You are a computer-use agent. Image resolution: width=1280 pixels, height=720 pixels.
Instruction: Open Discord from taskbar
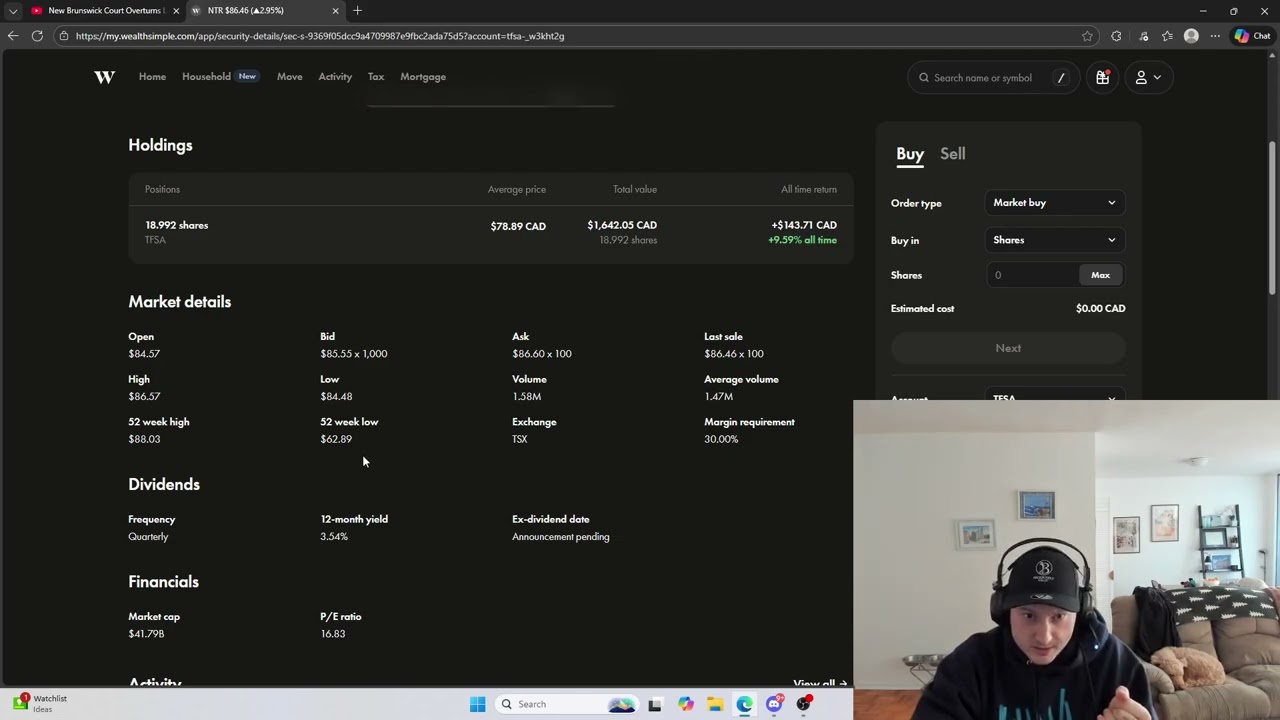774,704
